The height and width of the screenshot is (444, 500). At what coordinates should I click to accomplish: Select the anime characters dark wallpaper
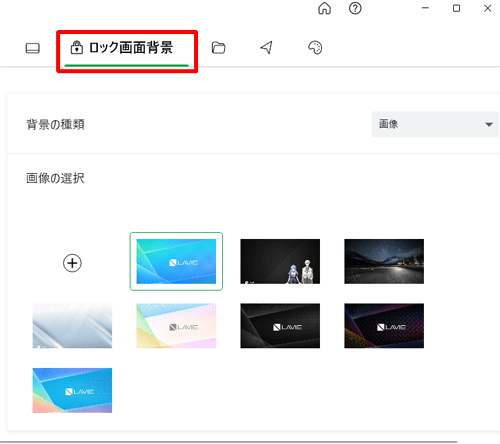point(280,261)
